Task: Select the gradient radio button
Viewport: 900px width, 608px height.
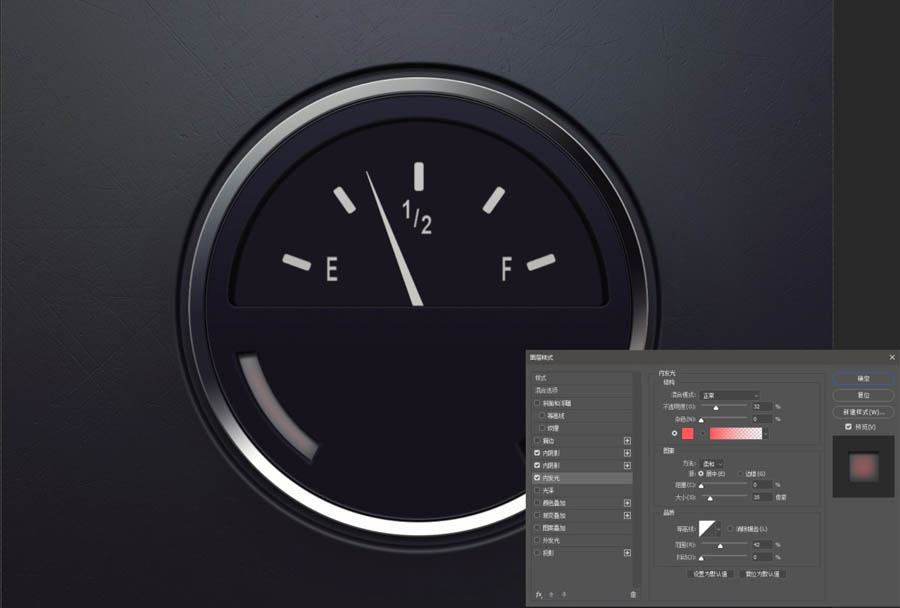Action: (x=703, y=433)
